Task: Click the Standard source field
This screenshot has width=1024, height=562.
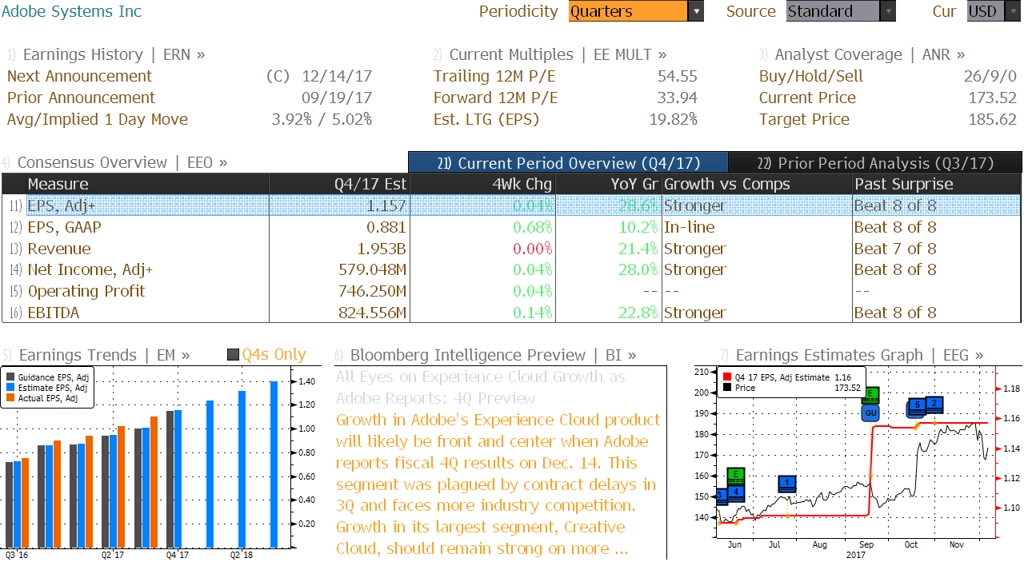Action: pos(833,11)
